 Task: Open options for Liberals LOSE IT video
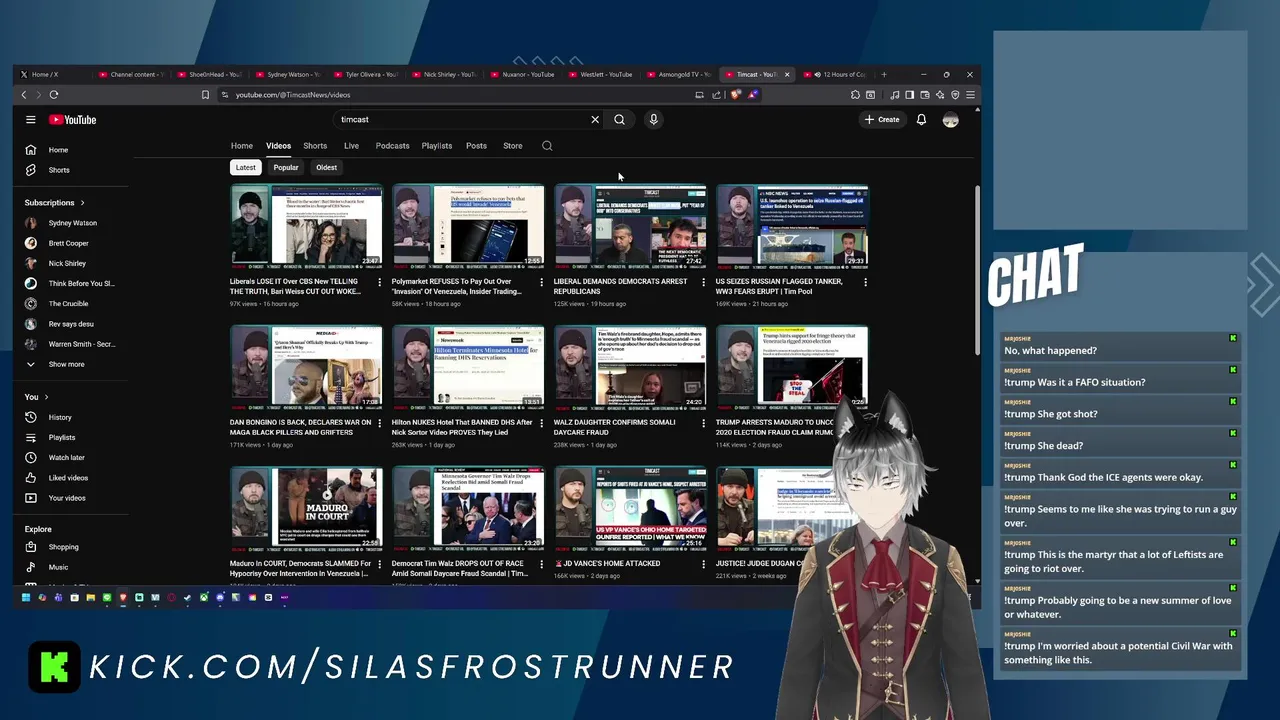click(379, 283)
